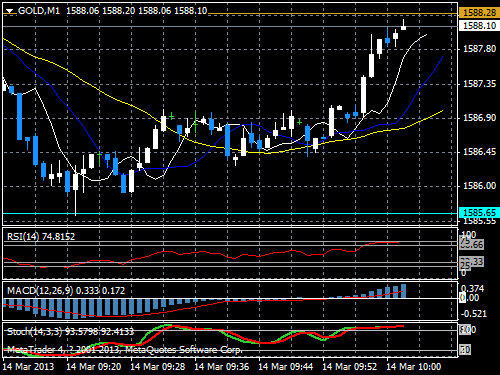The image size is (500, 375).
Task: Click the 1587.80 price scale value
Action: [479, 49]
